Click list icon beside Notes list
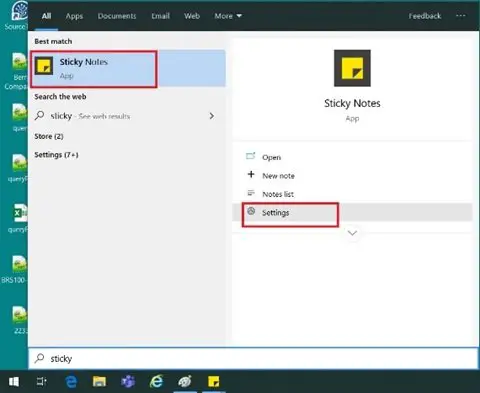This screenshot has height=393, width=480. (251, 193)
